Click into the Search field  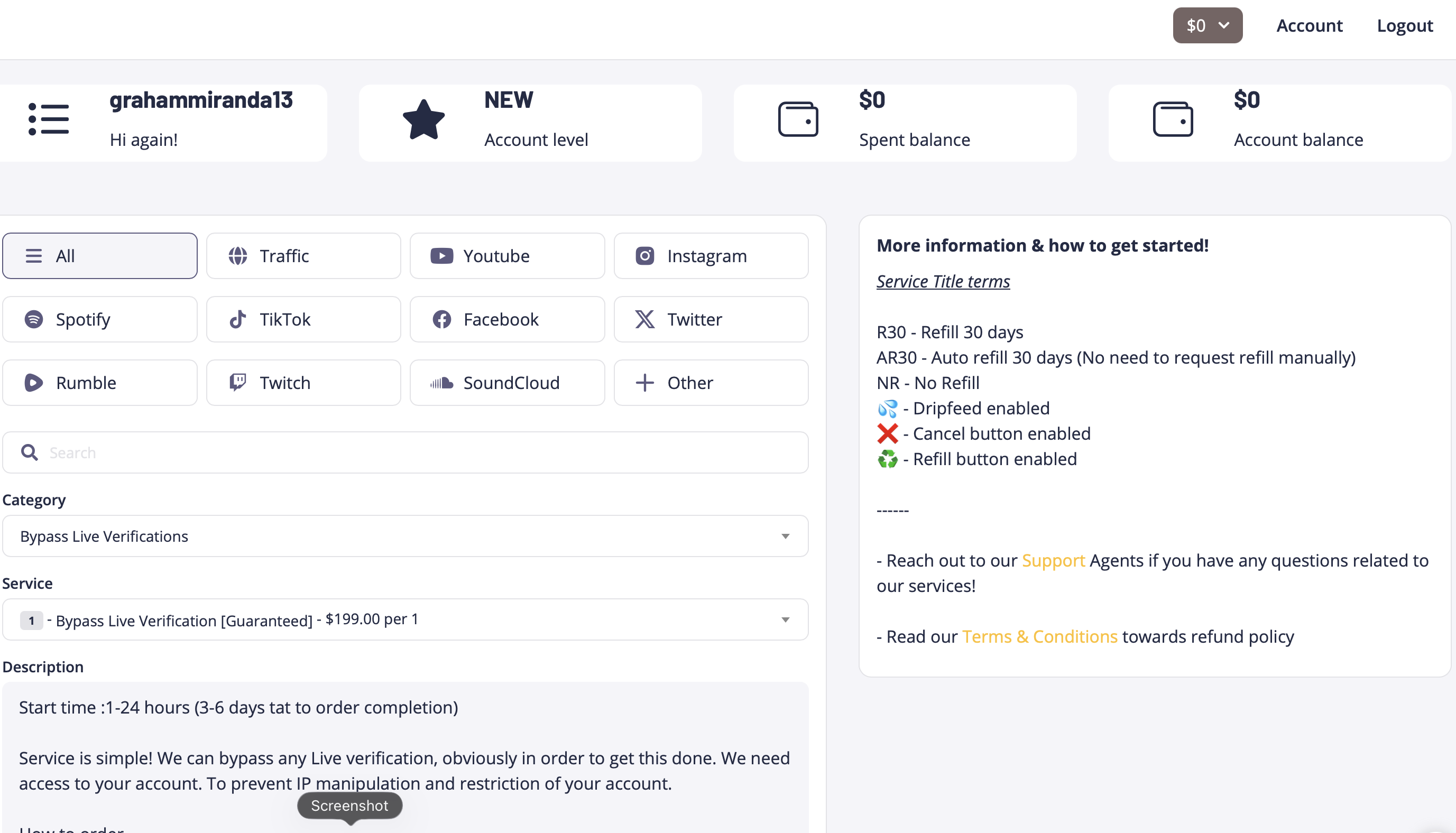(406, 452)
